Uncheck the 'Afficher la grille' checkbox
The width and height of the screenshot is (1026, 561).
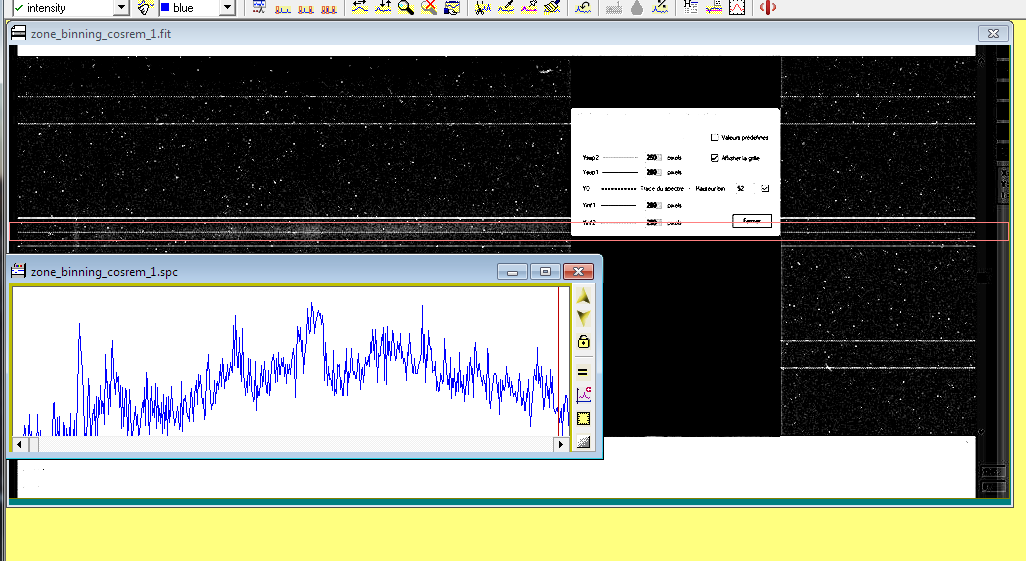point(714,158)
